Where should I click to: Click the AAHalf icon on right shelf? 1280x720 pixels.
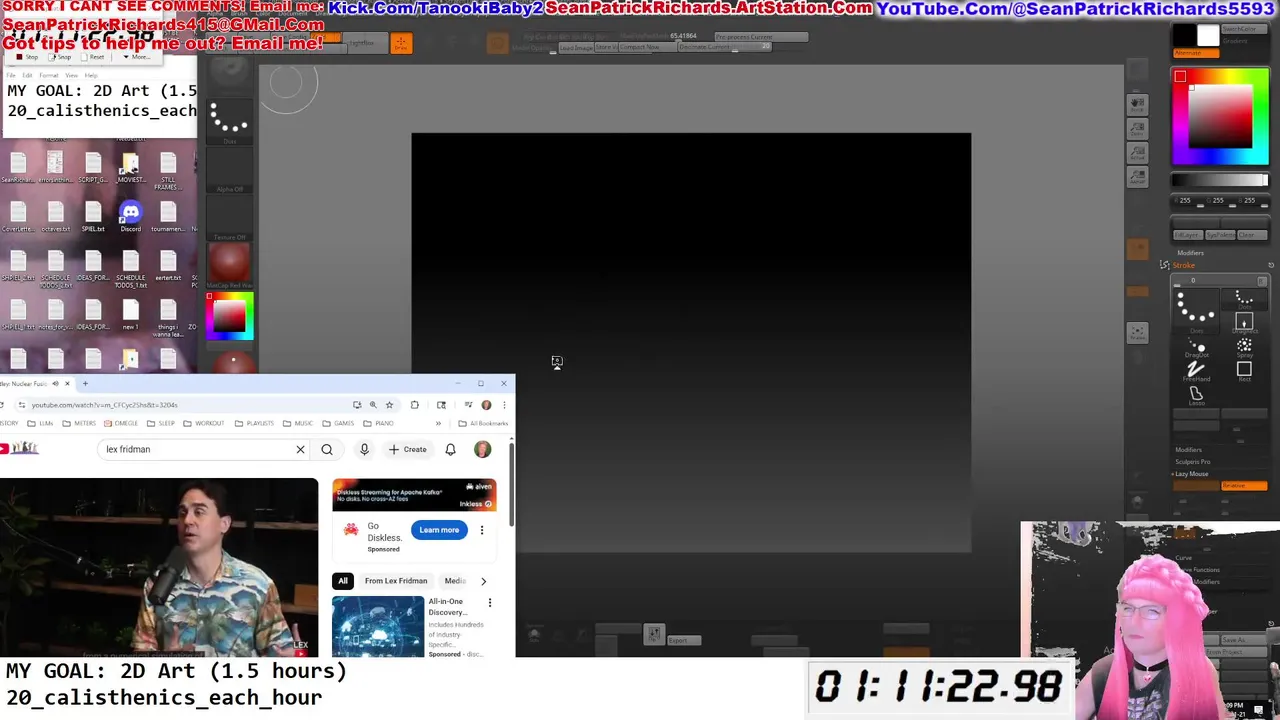pos(1137,177)
